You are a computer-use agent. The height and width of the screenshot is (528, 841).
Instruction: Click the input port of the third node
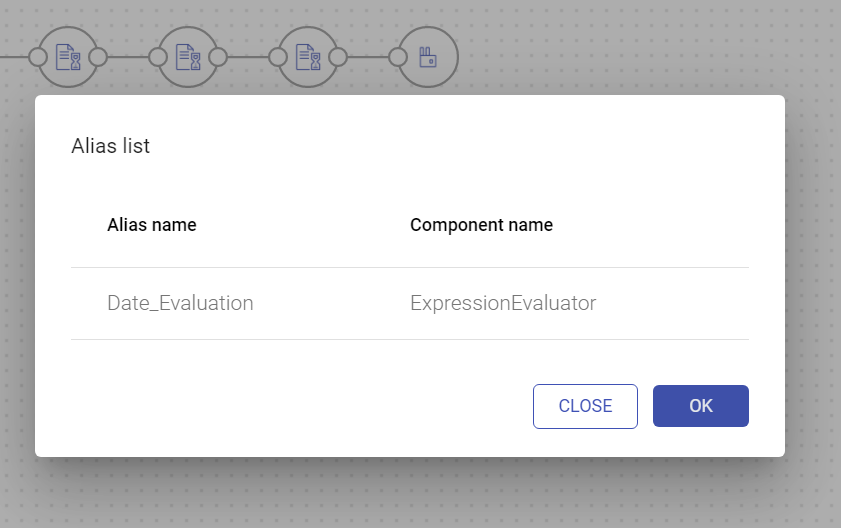point(278,57)
